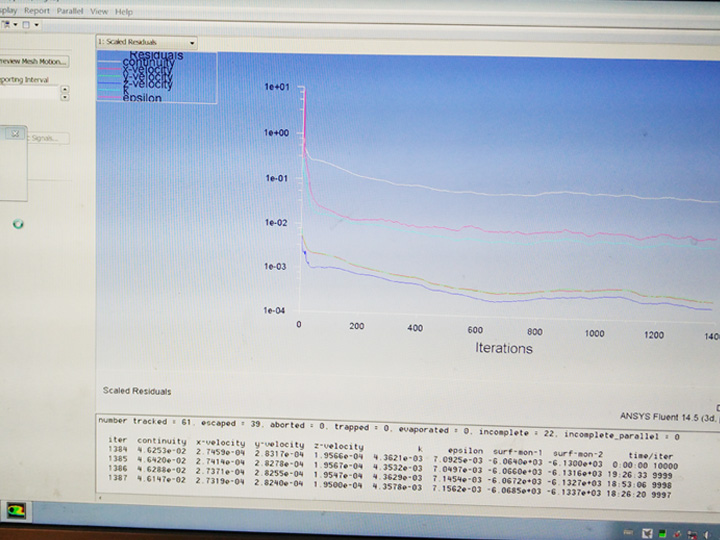Screen dimensions: 720x540
Task: Decrease the Reporting Interval with down arrow
Action: (65, 97)
